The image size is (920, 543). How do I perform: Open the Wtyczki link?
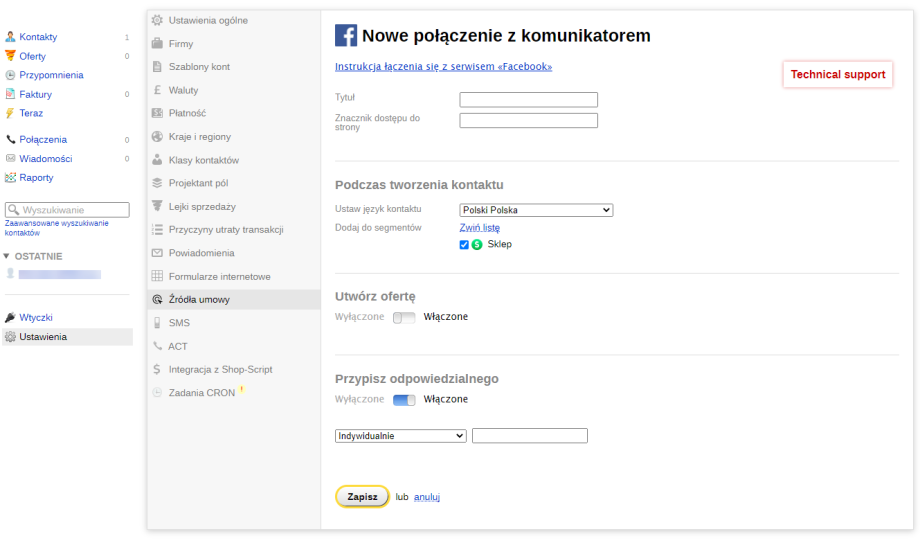(36, 317)
